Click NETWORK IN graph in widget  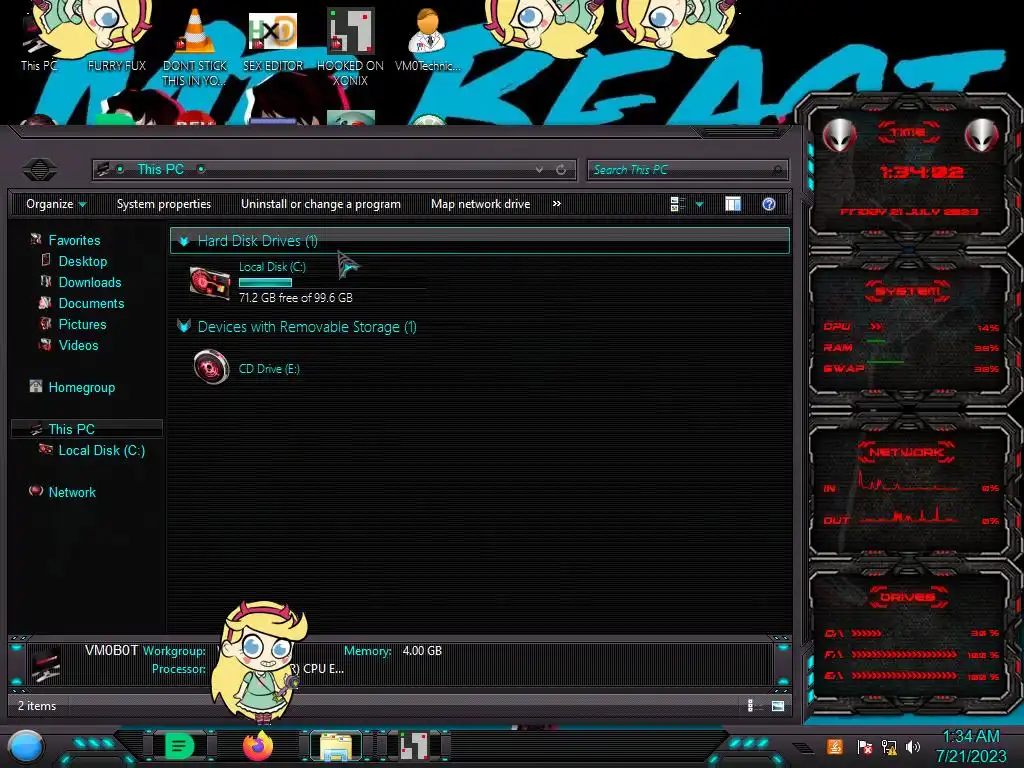click(908, 481)
